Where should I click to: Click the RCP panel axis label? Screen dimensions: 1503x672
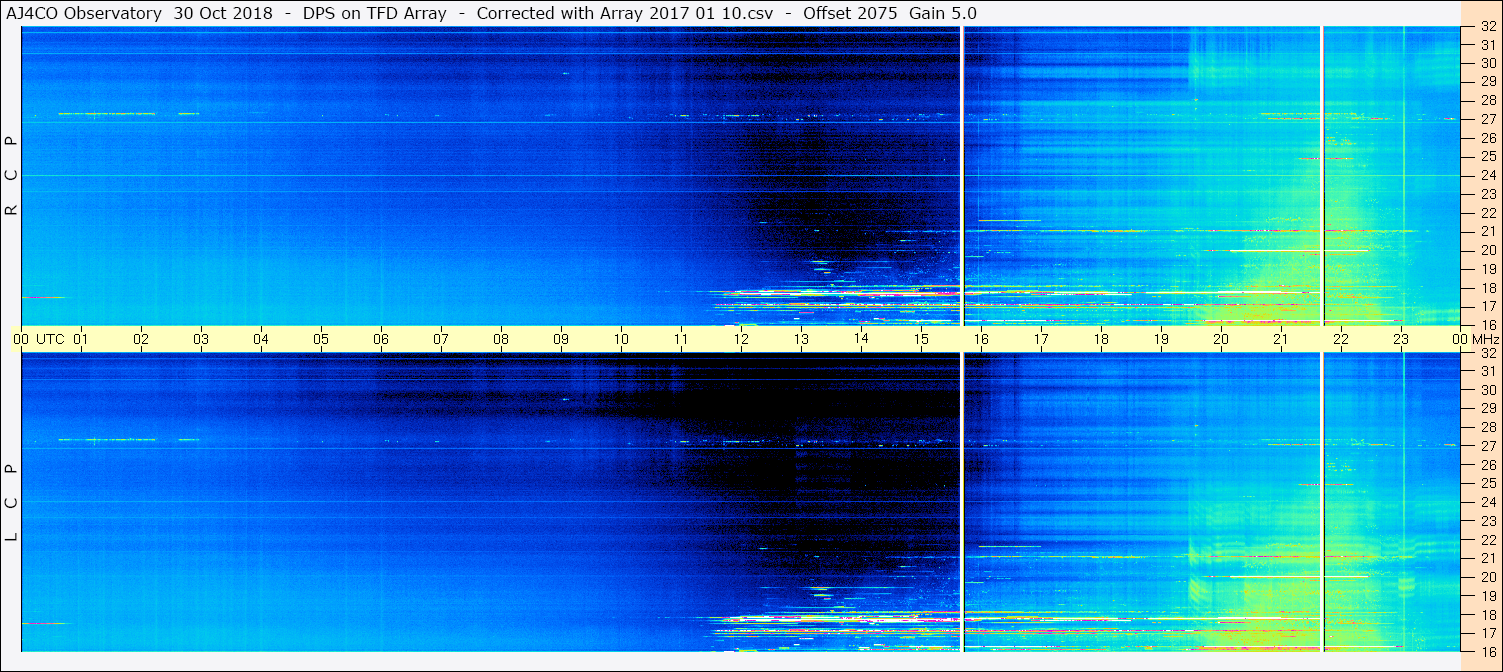coord(12,176)
